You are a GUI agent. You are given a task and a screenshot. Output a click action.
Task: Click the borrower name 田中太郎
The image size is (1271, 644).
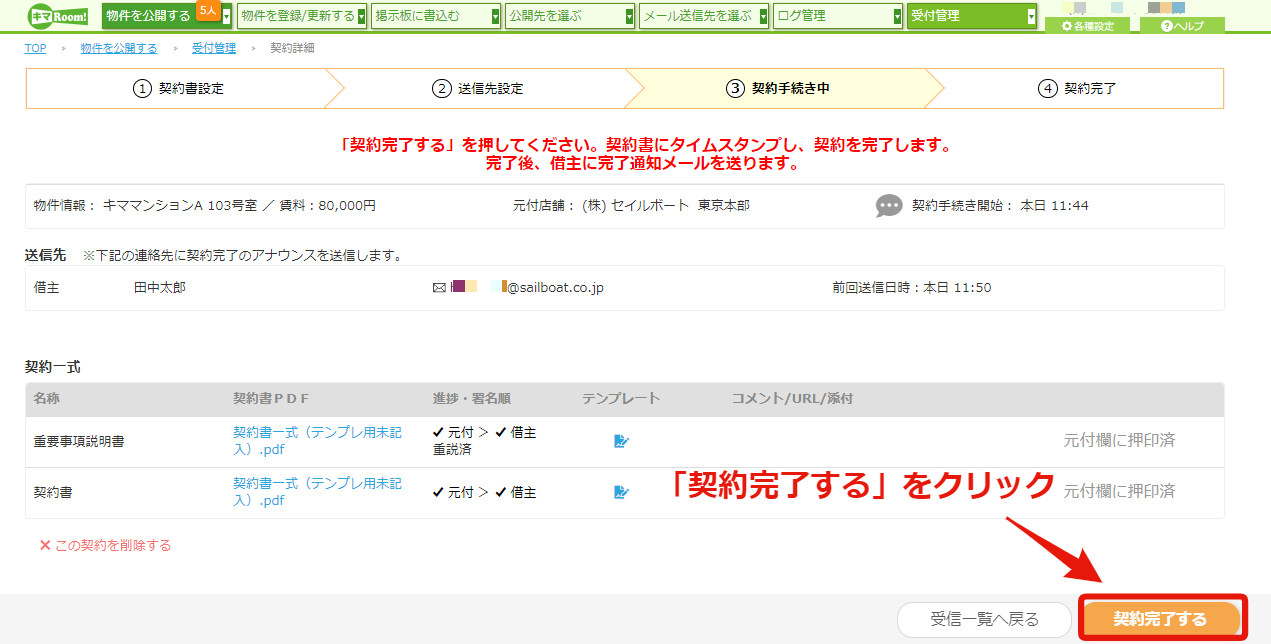(x=160, y=288)
